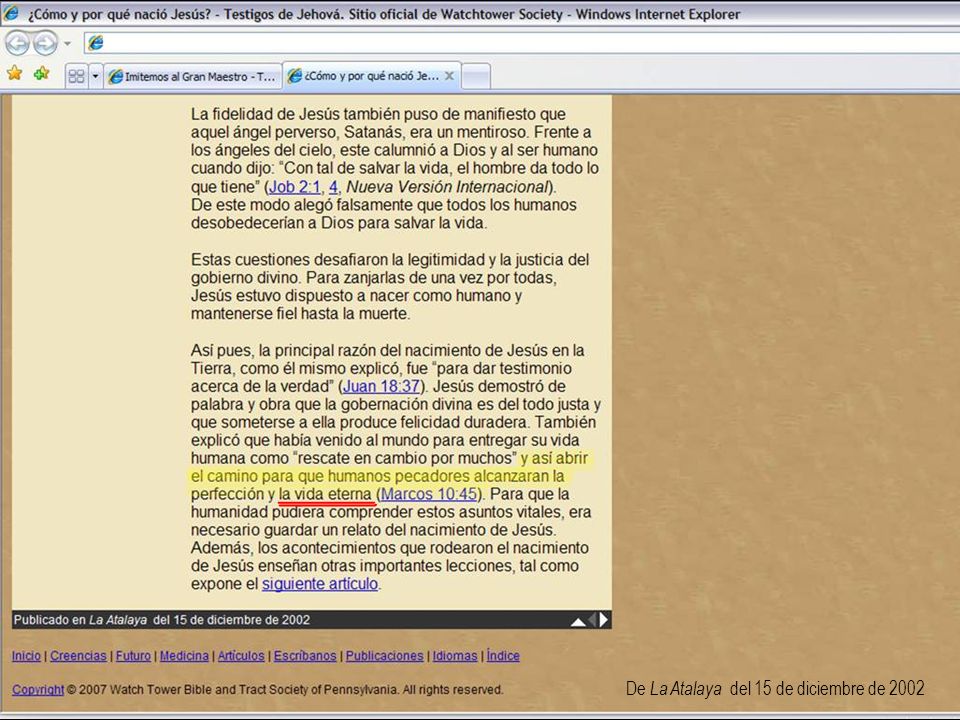Image resolution: width=960 pixels, height=720 pixels.
Task: Click the Internet Explorer logo in title bar
Action: pyautogui.click(x=11, y=13)
